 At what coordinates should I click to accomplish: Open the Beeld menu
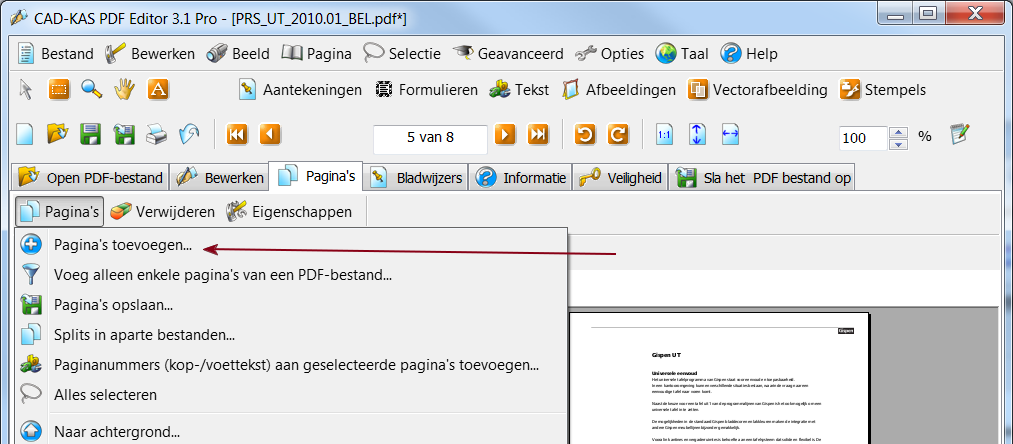point(238,54)
